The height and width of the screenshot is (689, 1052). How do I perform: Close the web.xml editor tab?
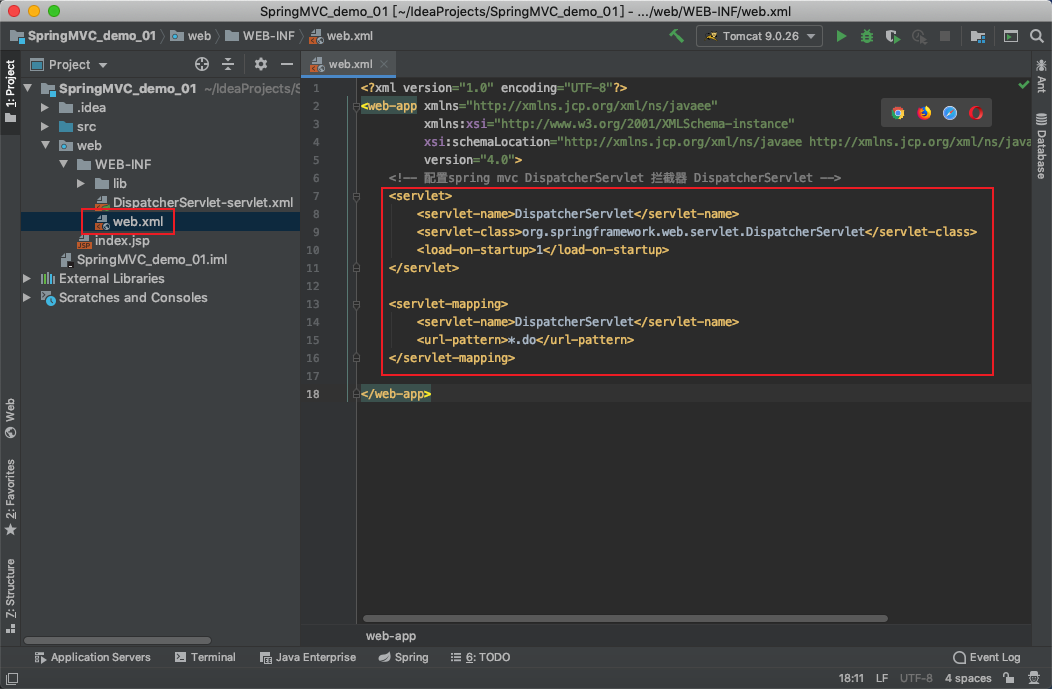(x=384, y=64)
